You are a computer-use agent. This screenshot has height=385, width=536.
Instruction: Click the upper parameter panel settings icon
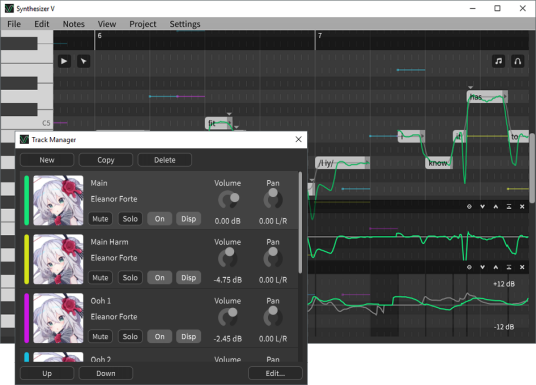point(469,207)
